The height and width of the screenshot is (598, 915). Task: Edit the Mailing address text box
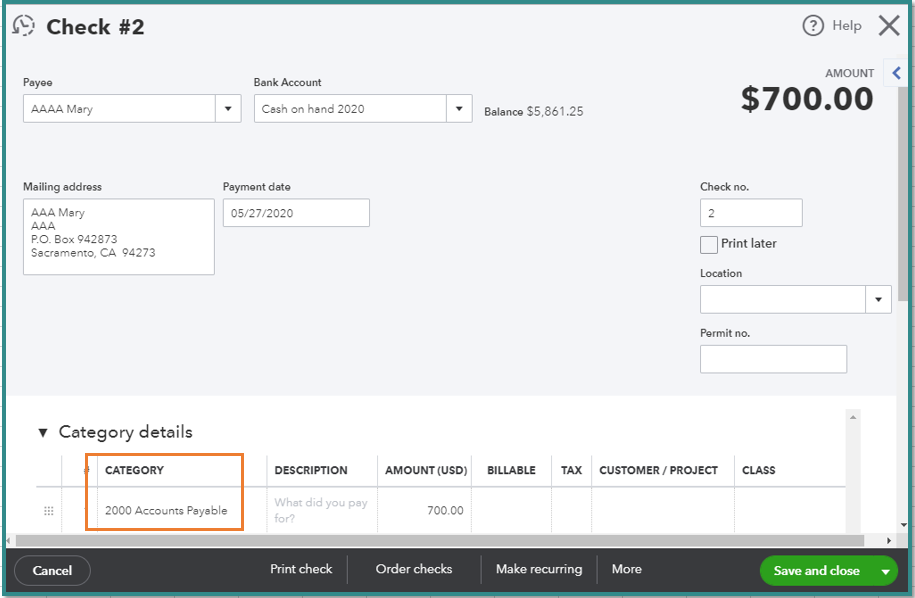point(118,236)
